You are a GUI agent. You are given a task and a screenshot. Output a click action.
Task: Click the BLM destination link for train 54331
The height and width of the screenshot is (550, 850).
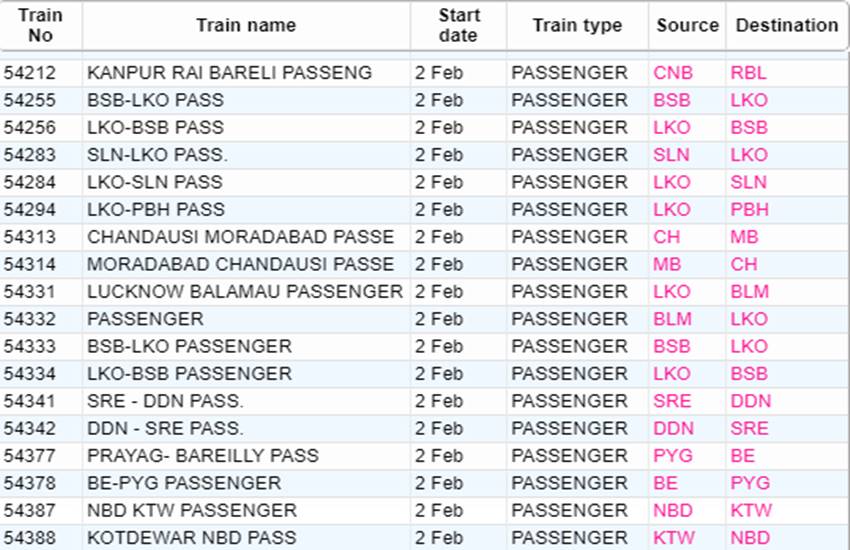pos(749,292)
